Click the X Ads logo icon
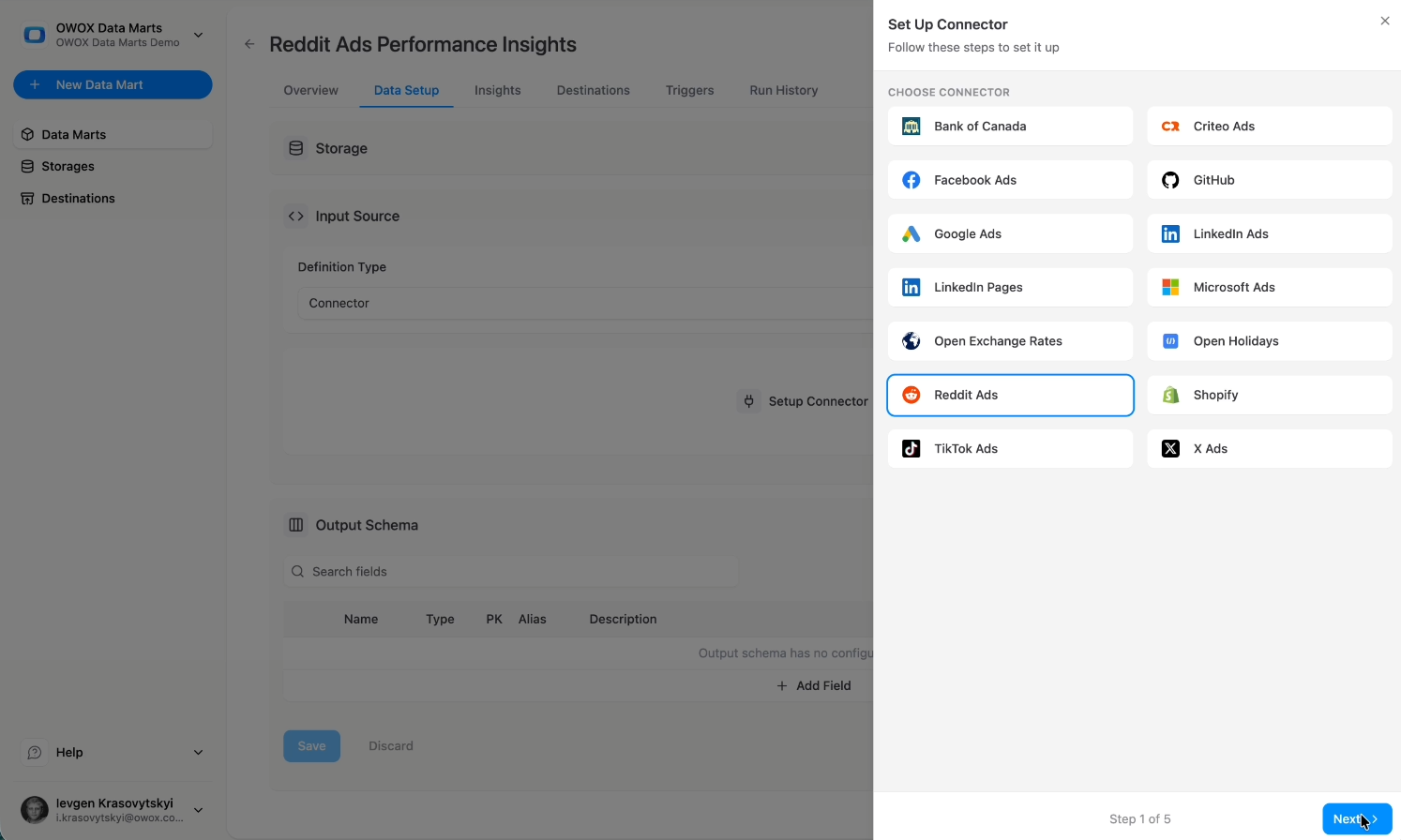 [x=1170, y=449]
